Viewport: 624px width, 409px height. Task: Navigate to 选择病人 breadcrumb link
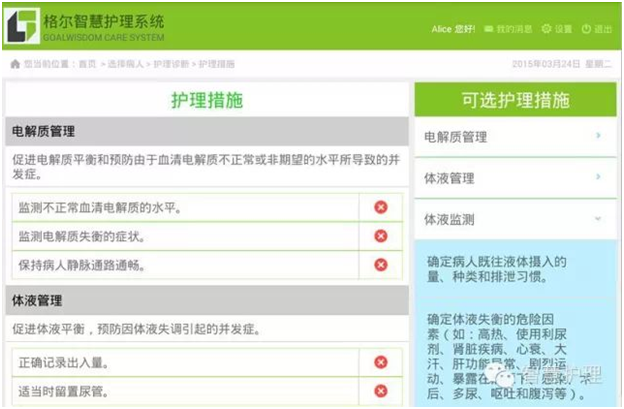coord(126,64)
